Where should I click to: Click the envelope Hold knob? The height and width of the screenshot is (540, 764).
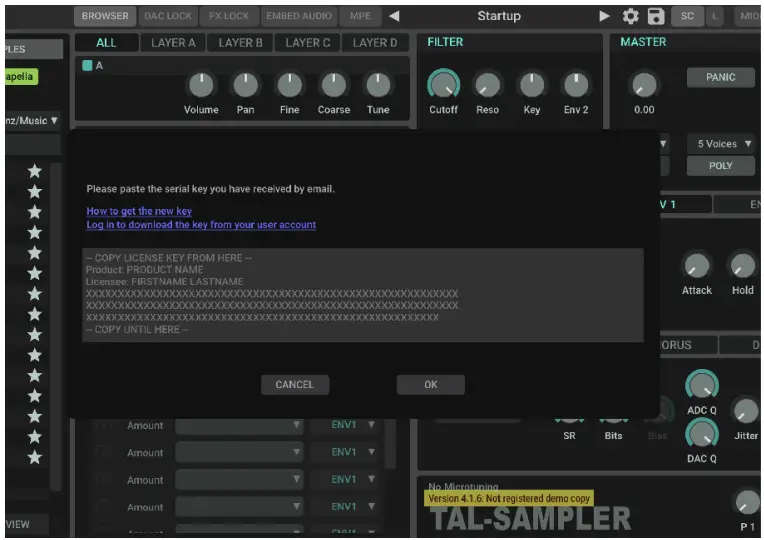[743, 266]
